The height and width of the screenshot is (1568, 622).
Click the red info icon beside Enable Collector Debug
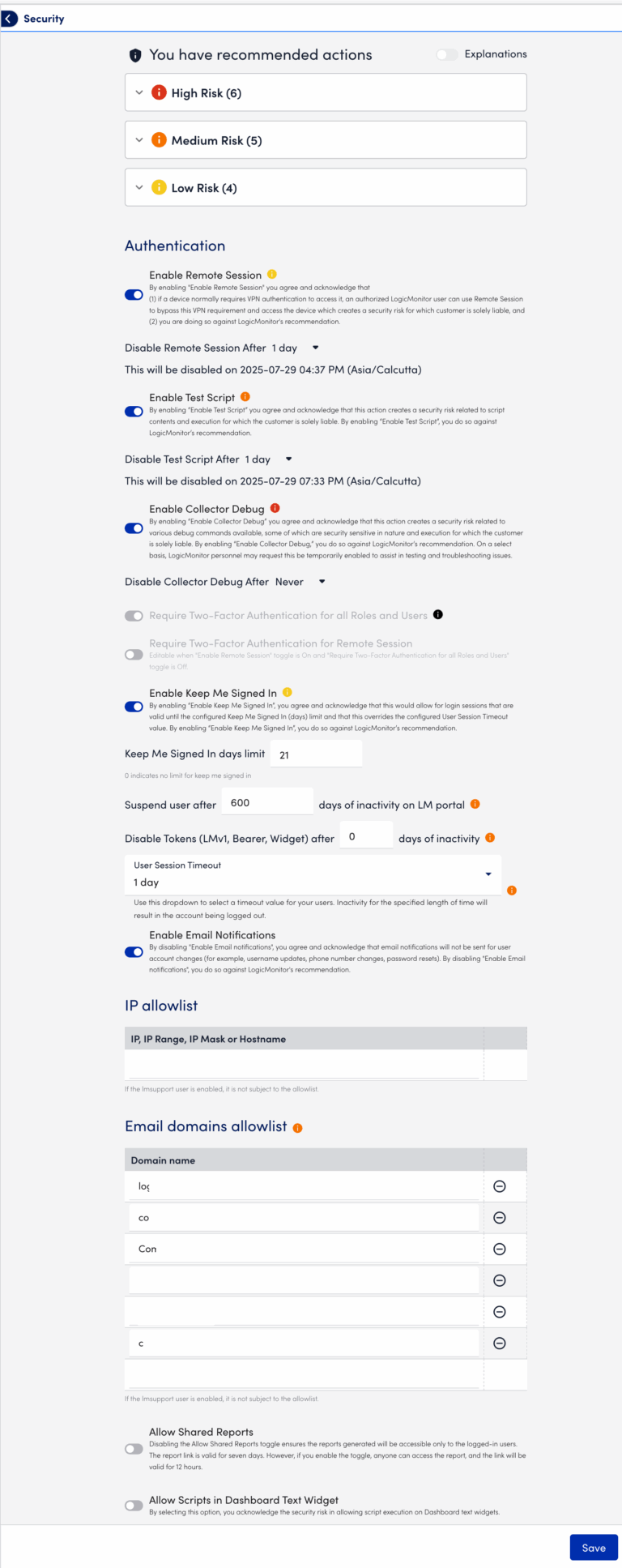275,508
